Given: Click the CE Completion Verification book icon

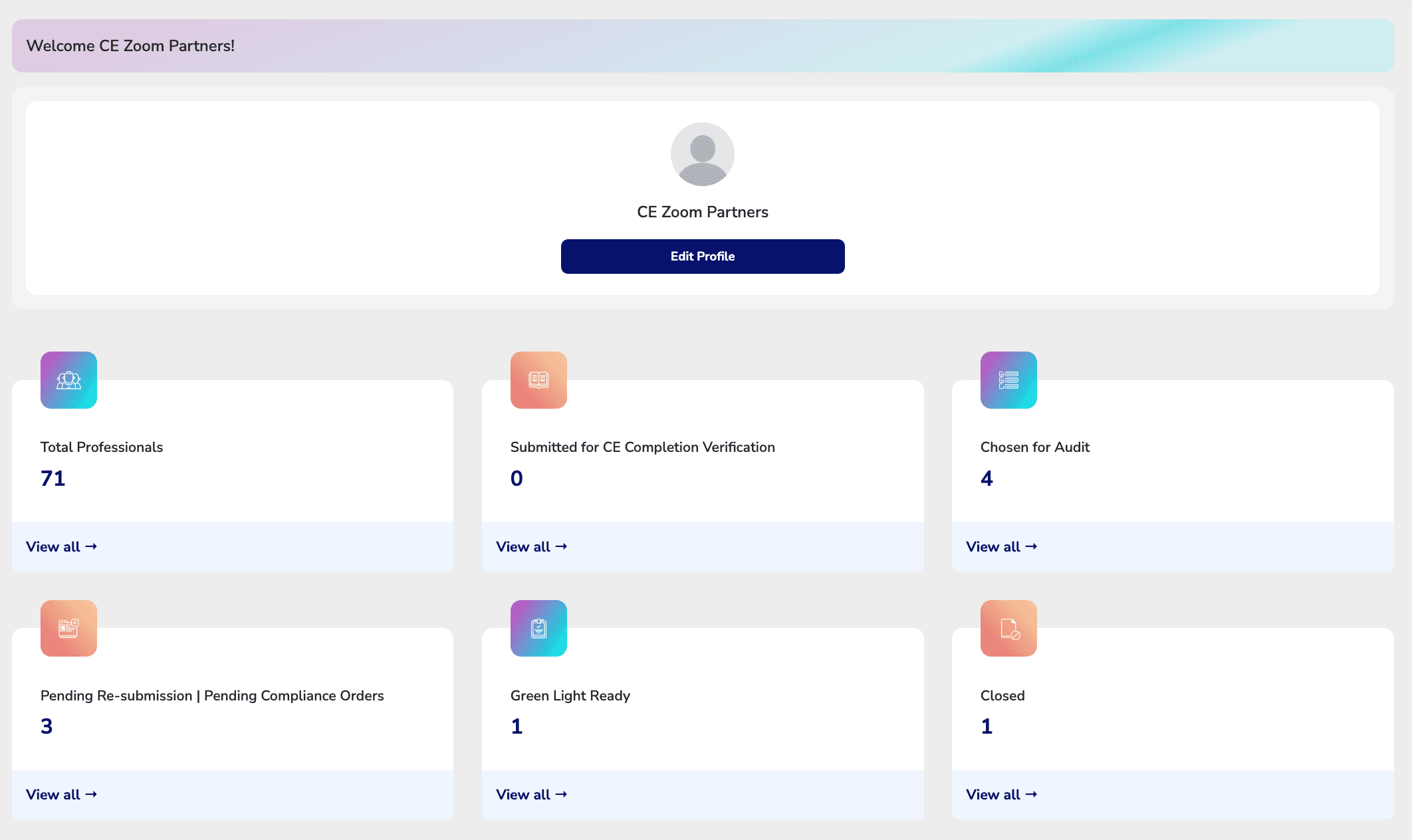Looking at the screenshot, I should coord(538,380).
